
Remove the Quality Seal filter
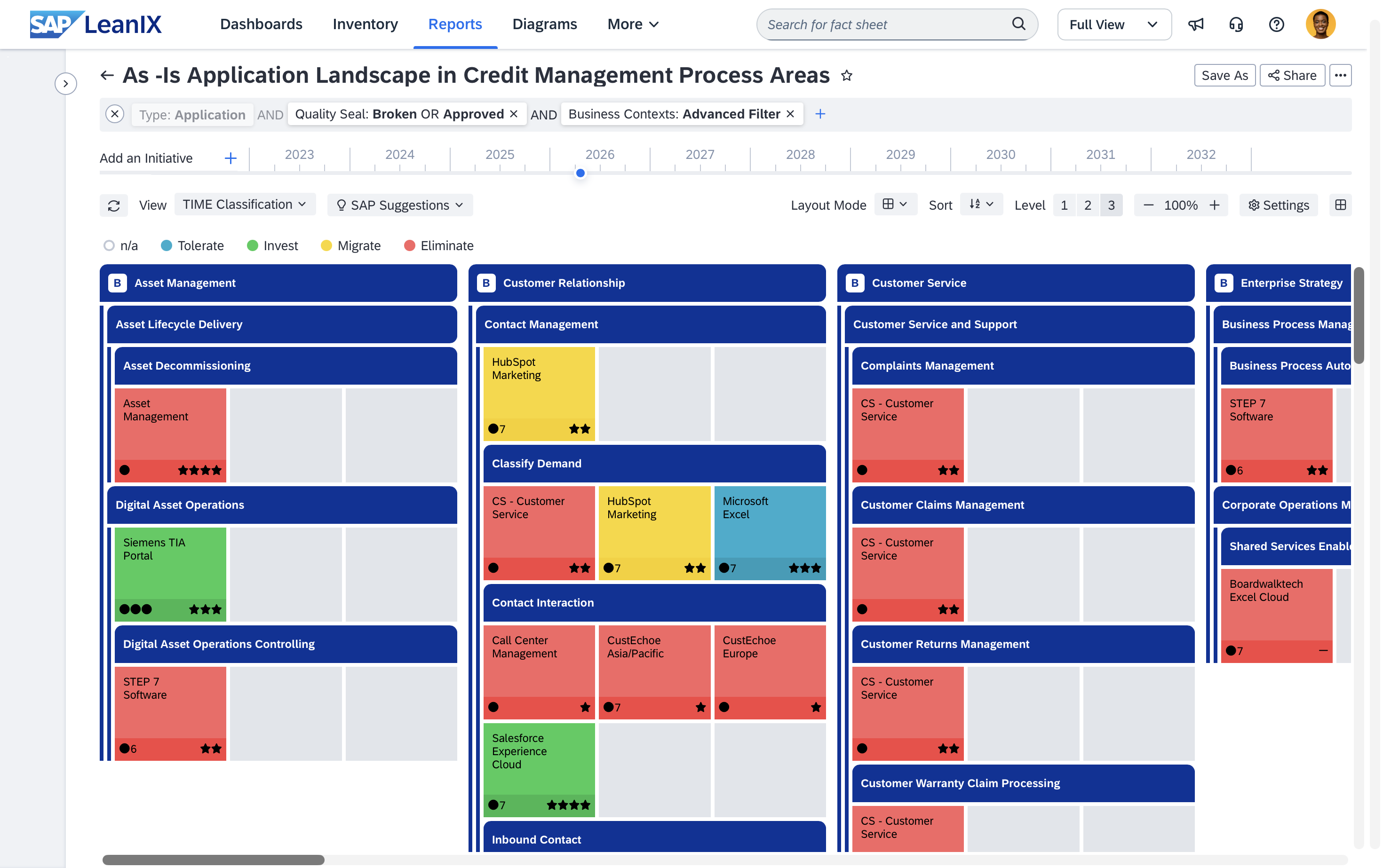pyautogui.click(x=514, y=114)
